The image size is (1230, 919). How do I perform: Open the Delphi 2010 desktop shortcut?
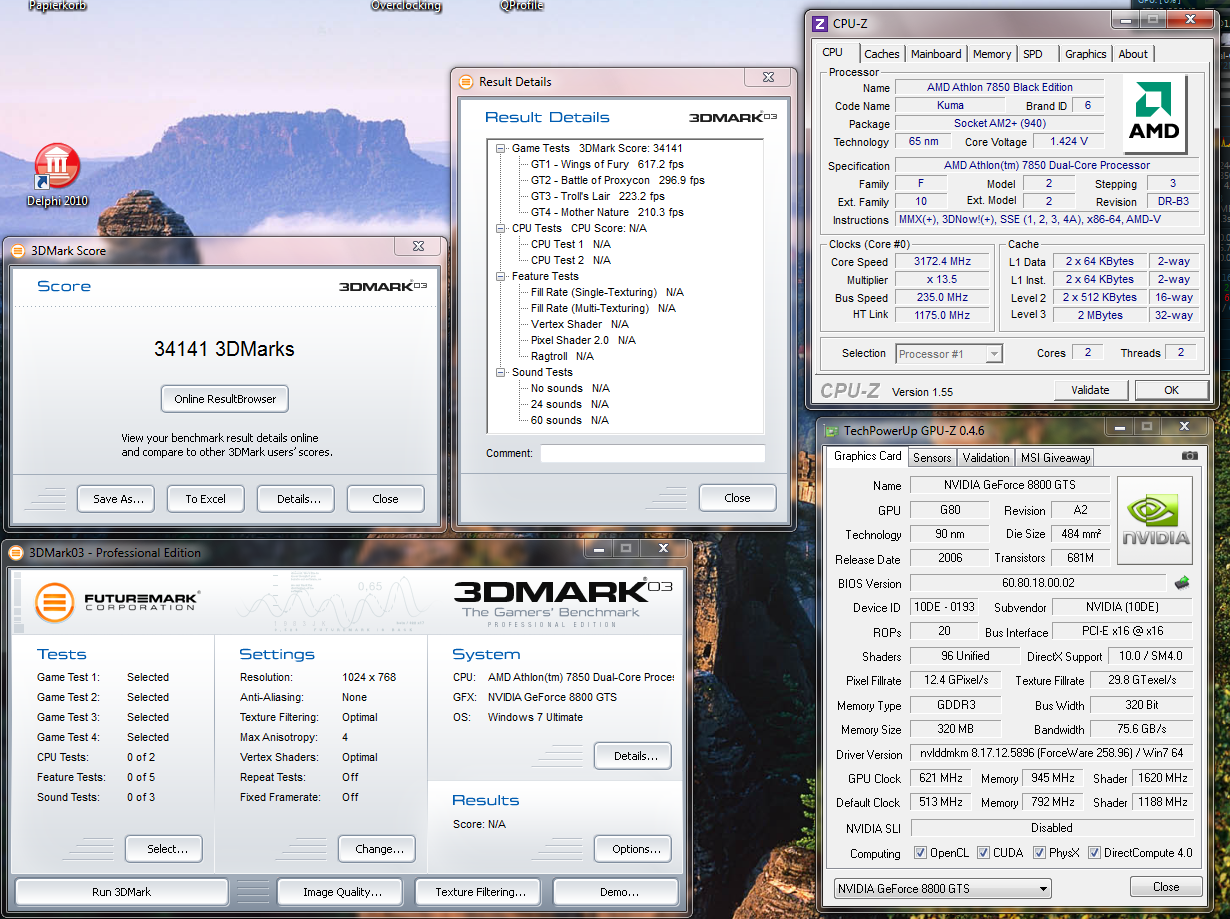coord(57,174)
